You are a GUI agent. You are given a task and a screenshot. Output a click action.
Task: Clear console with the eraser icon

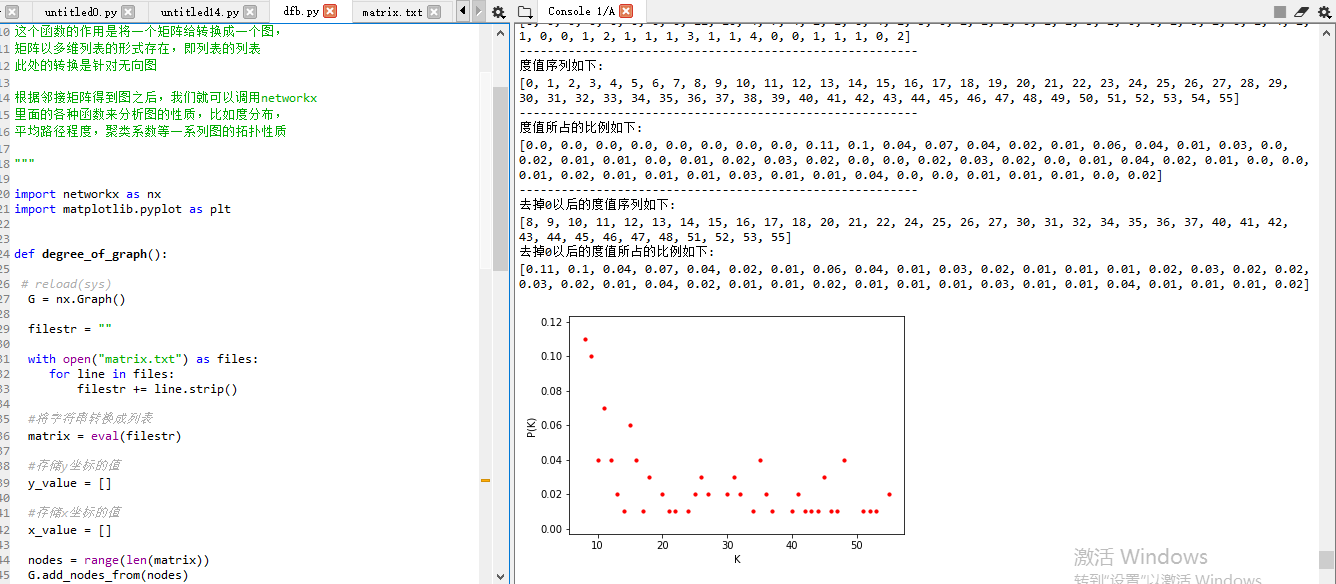click(x=1301, y=12)
